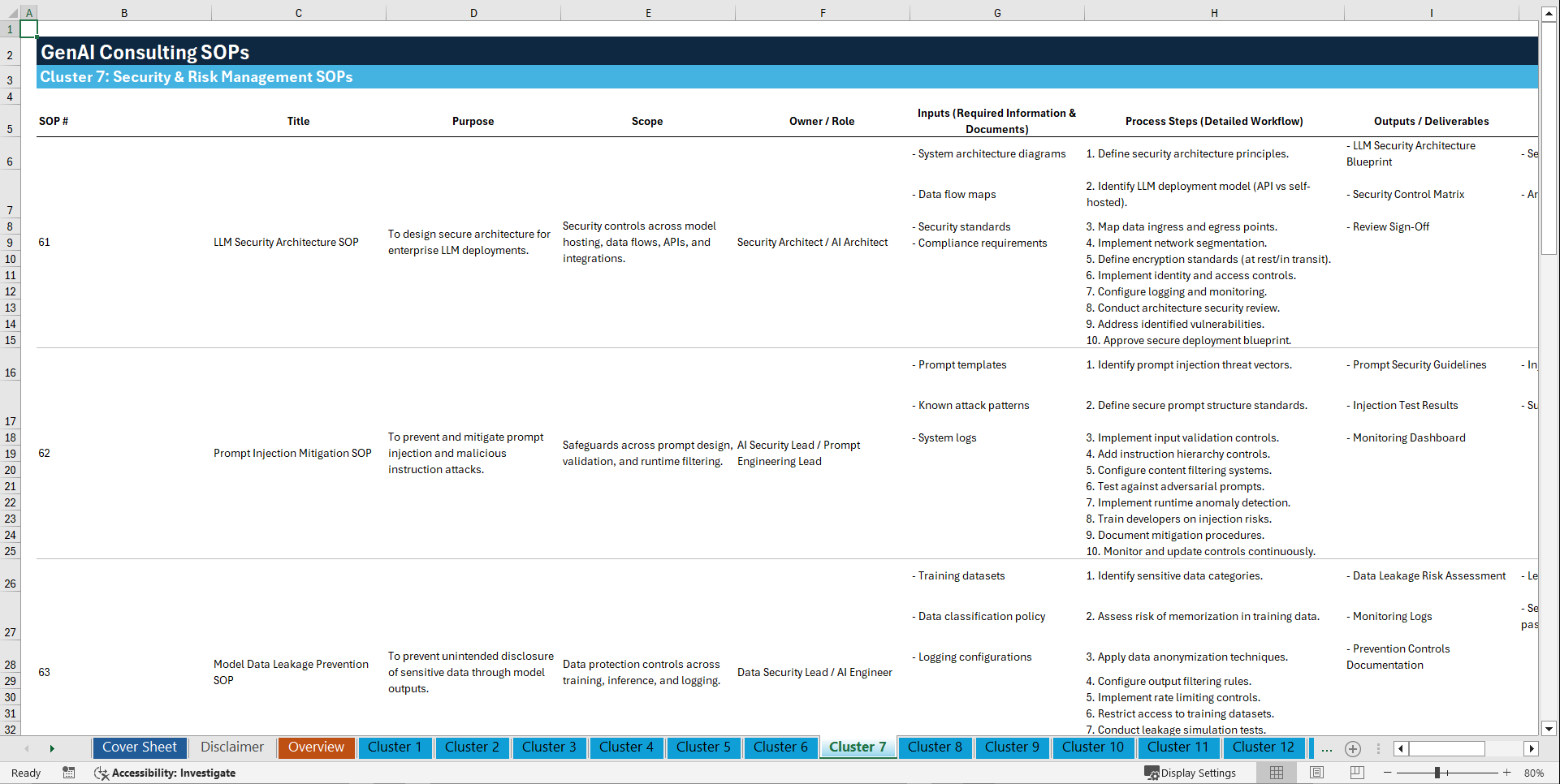Switch to Normal view
This screenshot has width=1560, height=784.
[x=1276, y=773]
